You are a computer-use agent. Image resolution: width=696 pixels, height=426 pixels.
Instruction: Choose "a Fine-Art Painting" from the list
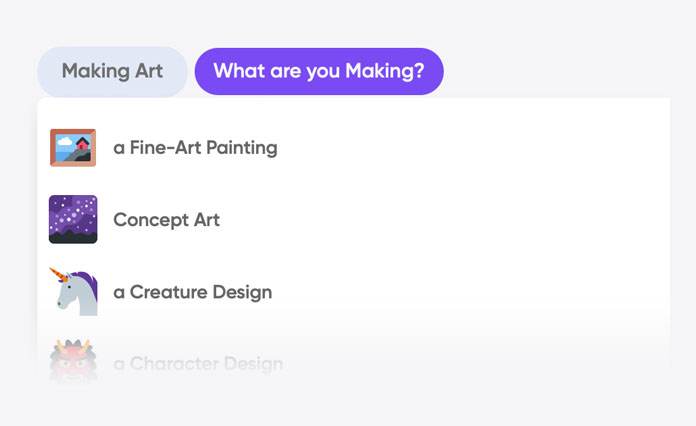(x=195, y=148)
